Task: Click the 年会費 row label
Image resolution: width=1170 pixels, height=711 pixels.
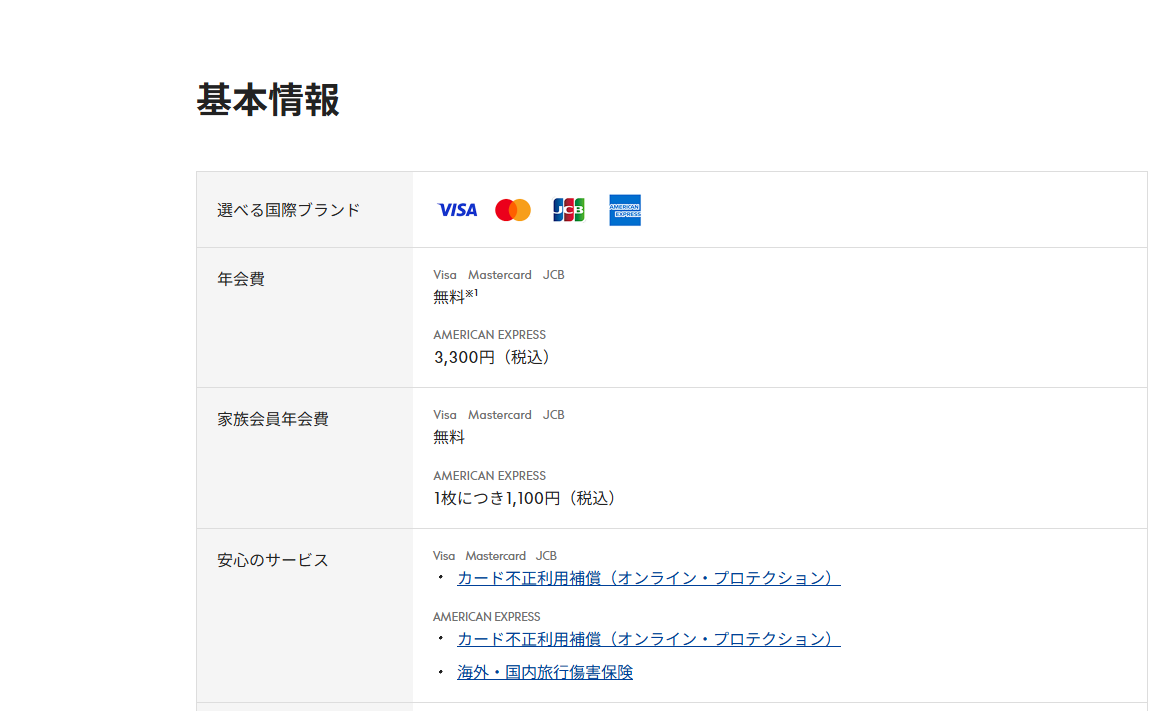Action: [241, 279]
